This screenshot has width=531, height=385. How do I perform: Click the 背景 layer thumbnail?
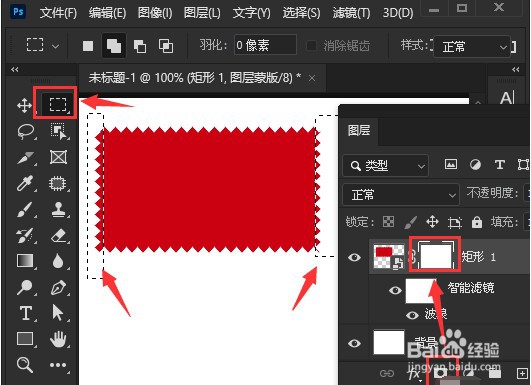tap(389, 342)
